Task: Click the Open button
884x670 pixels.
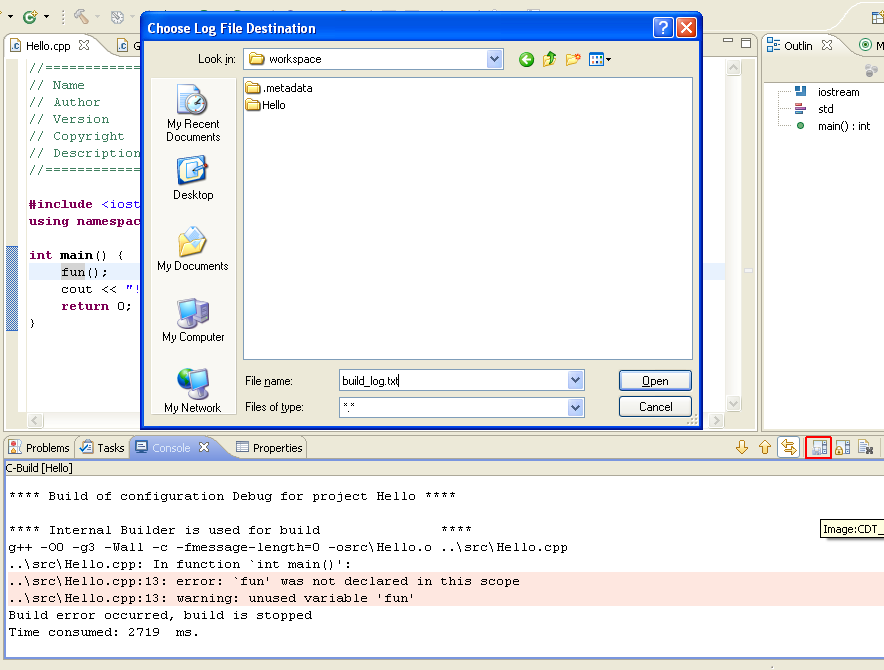Action: 655,381
